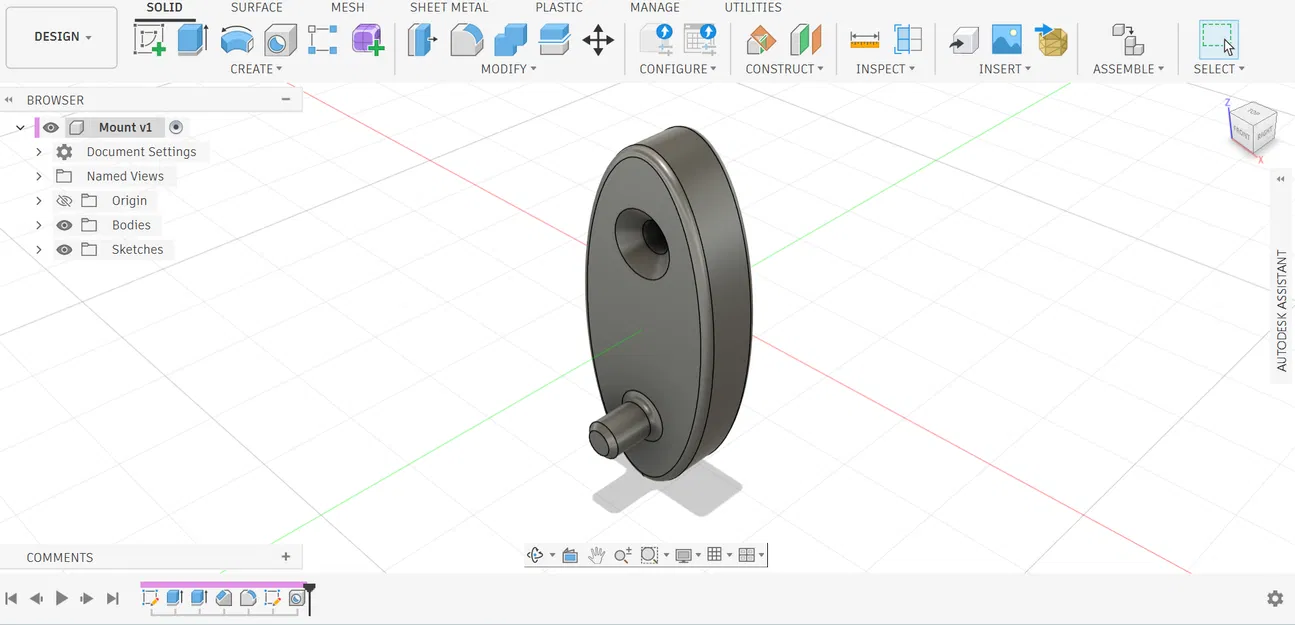
Task: Select the Extrude tool in toolbar
Action: pos(192,40)
